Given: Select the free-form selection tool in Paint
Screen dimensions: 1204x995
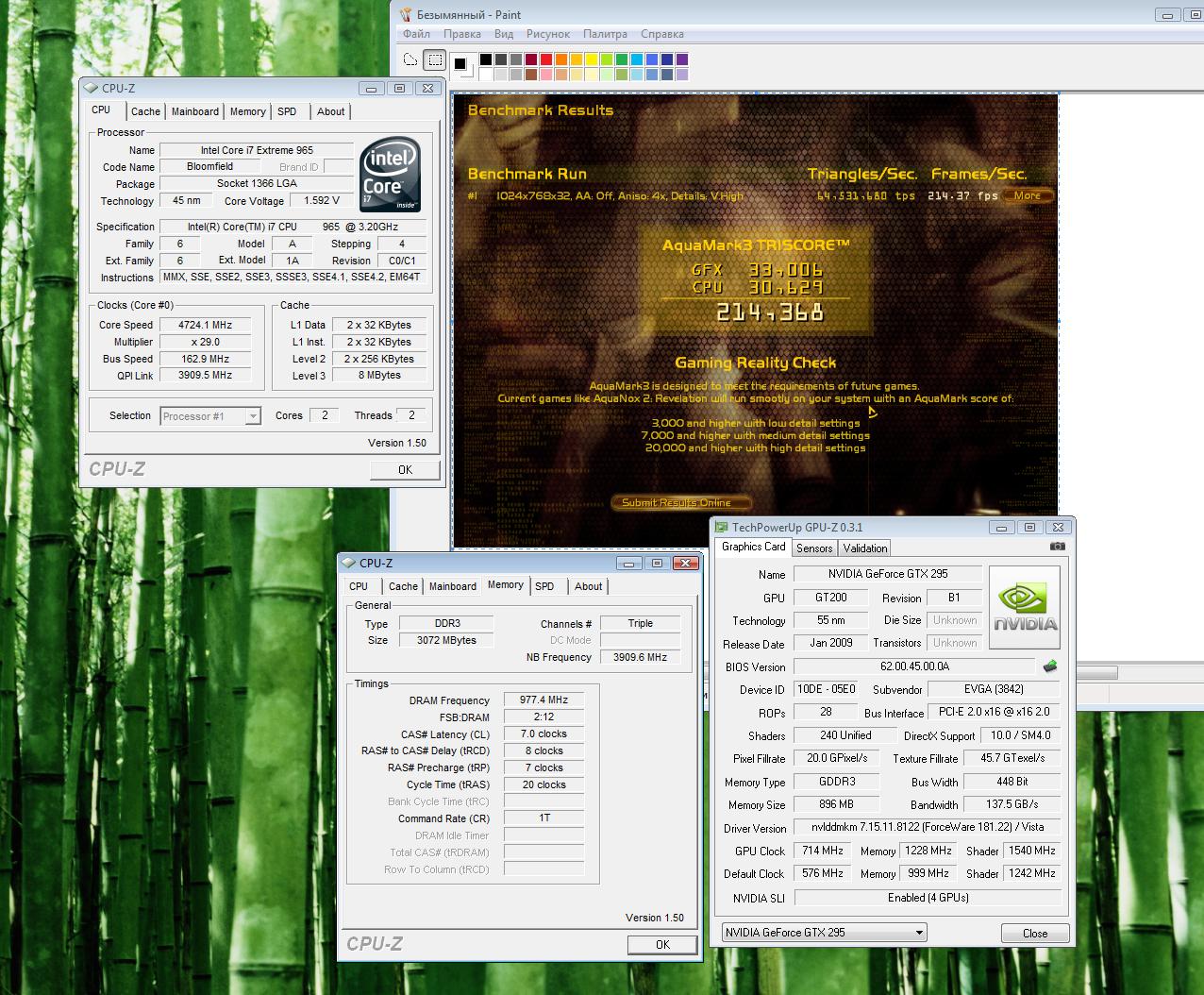Looking at the screenshot, I should pyautogui.click(x=410, y=59).
